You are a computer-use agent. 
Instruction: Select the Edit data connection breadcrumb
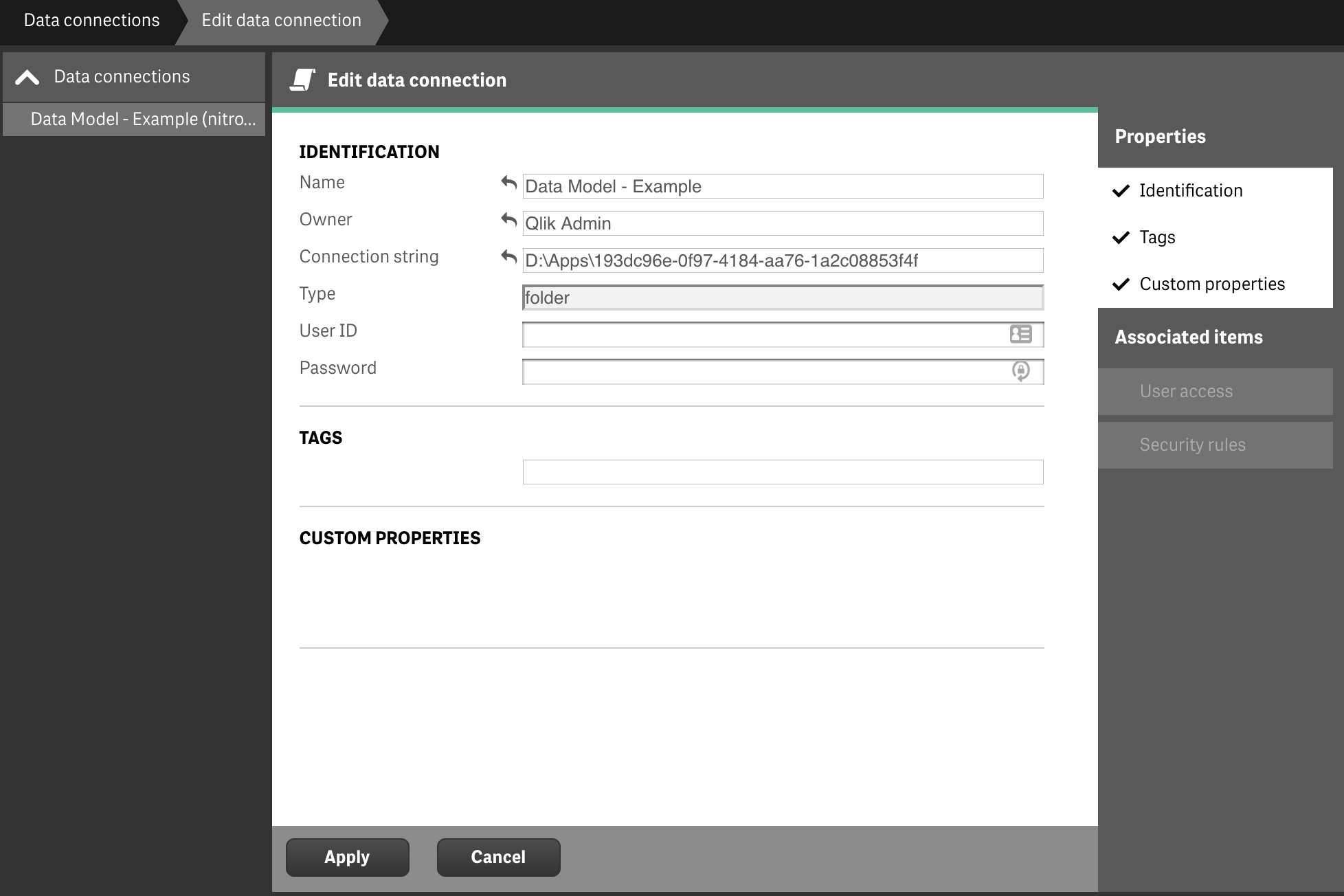[x=281, y=21]
